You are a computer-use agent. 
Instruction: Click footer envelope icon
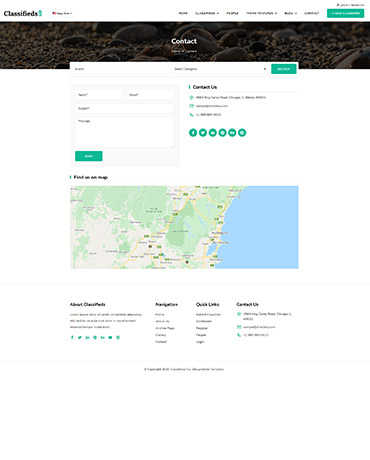[x=239, y=327]
